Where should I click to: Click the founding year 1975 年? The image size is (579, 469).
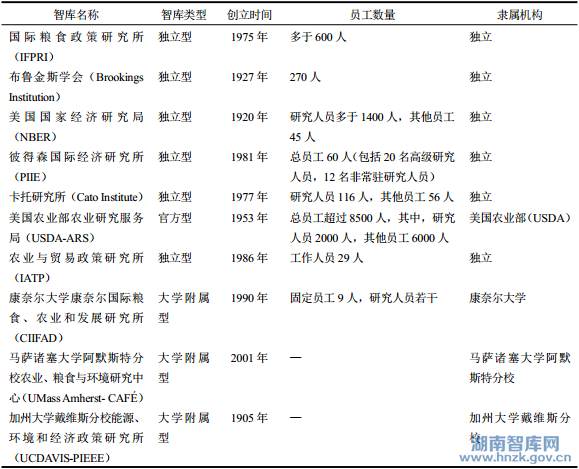click(x=249, y=37)
